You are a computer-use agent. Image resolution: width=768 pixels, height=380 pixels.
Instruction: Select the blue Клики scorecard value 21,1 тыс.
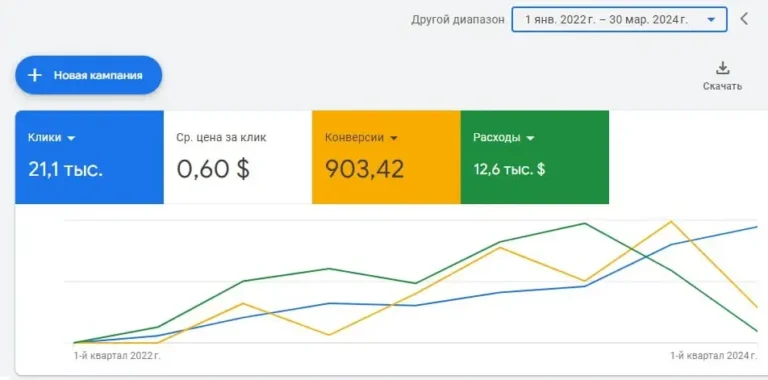66,169
